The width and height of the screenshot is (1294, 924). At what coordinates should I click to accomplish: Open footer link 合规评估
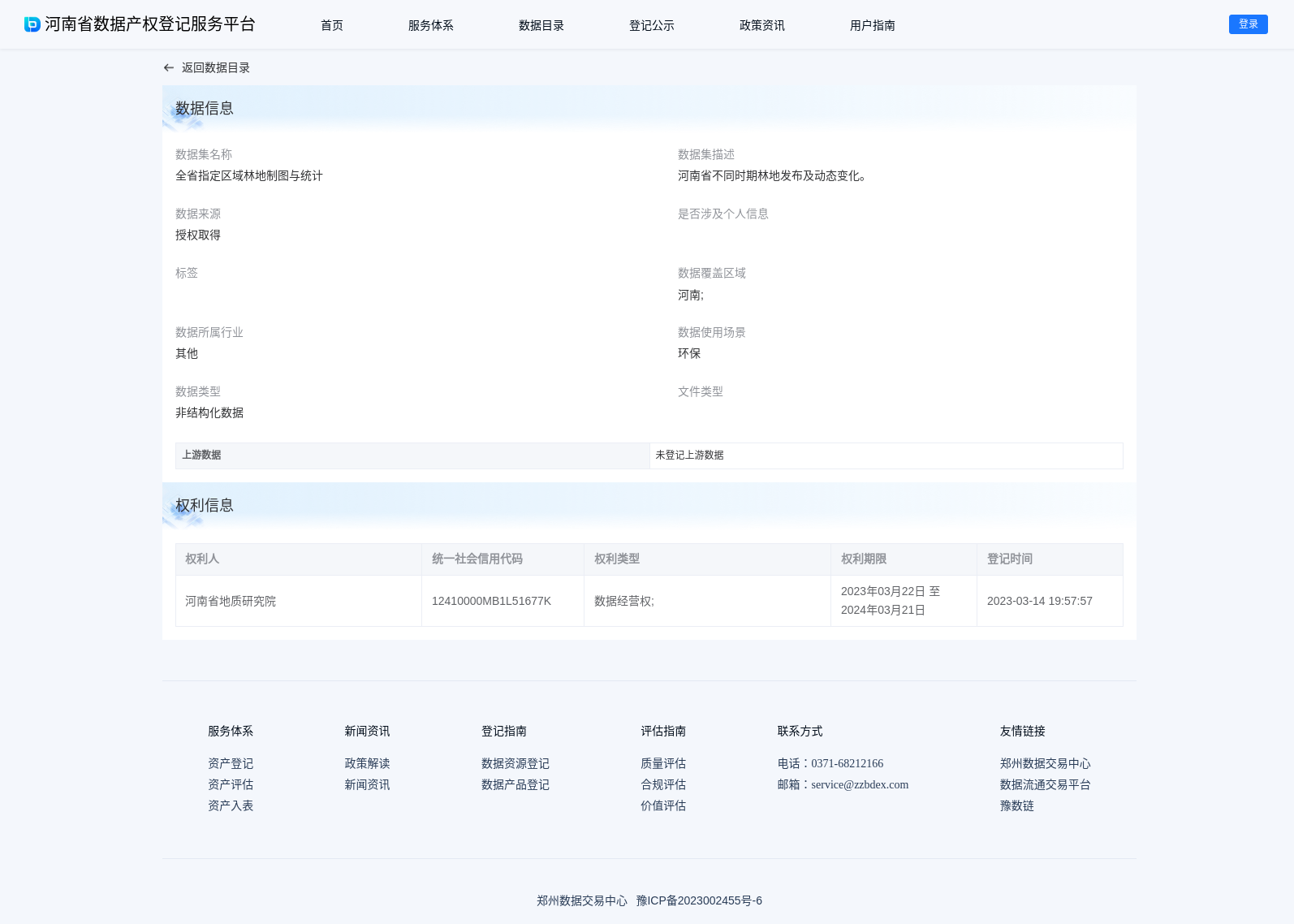(x=663, y=784)
